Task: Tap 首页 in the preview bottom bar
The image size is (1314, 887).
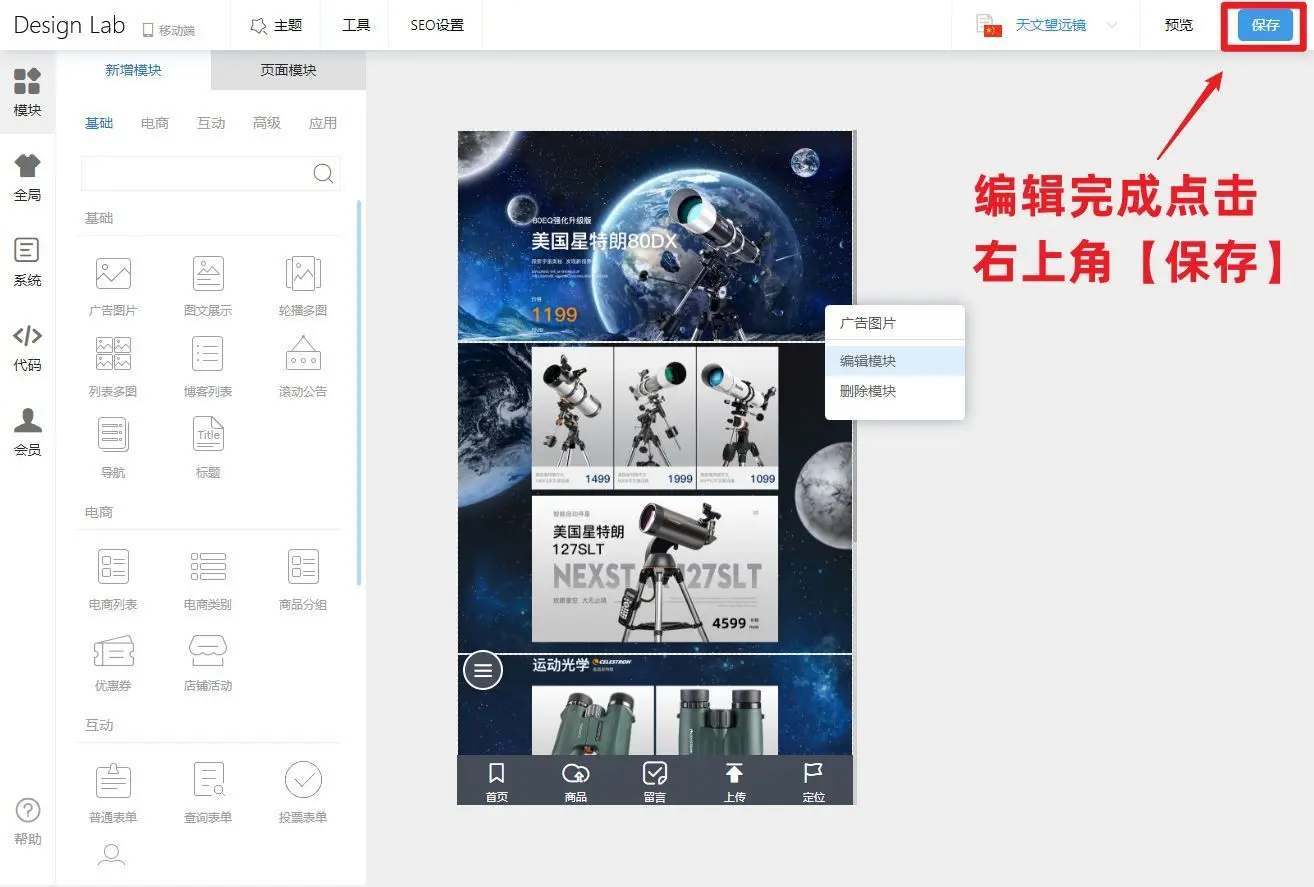Action: pos(497,781)
